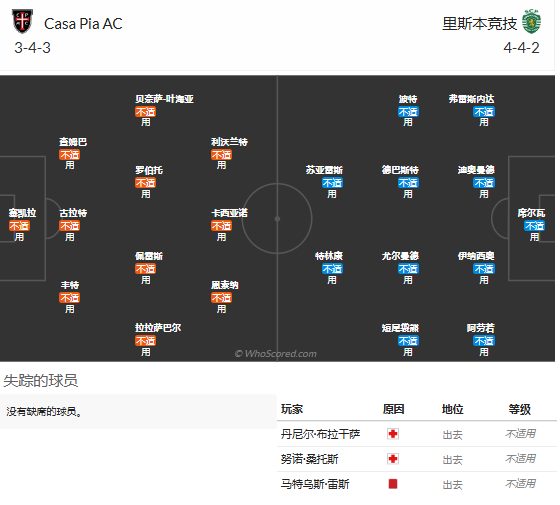The height and width of the screenshot is (505, 560).
Task: Select player 贝奈萨-叶海亚 on the pitch
Action: (x=164, y=99)
